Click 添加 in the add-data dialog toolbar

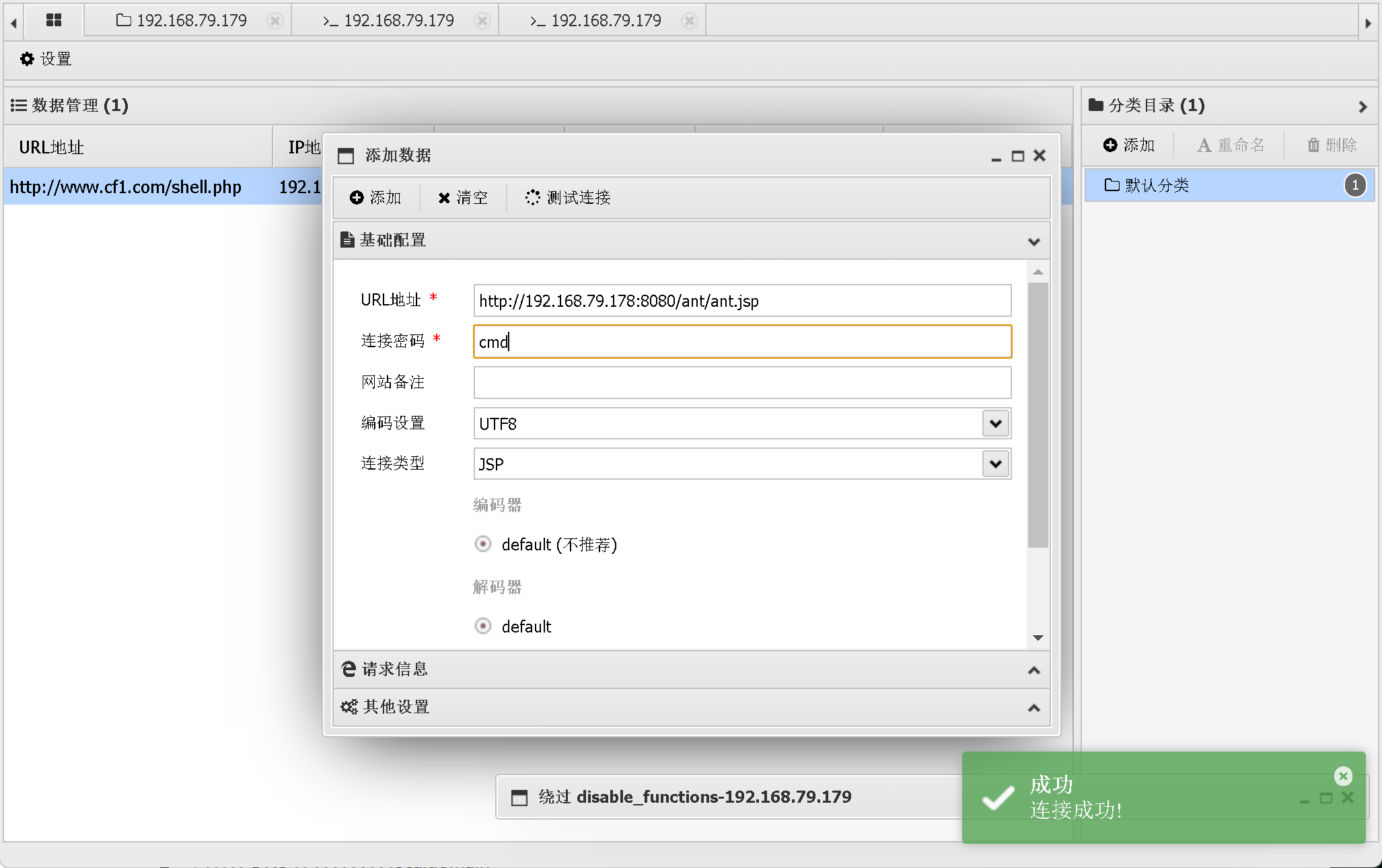[375, 197]
